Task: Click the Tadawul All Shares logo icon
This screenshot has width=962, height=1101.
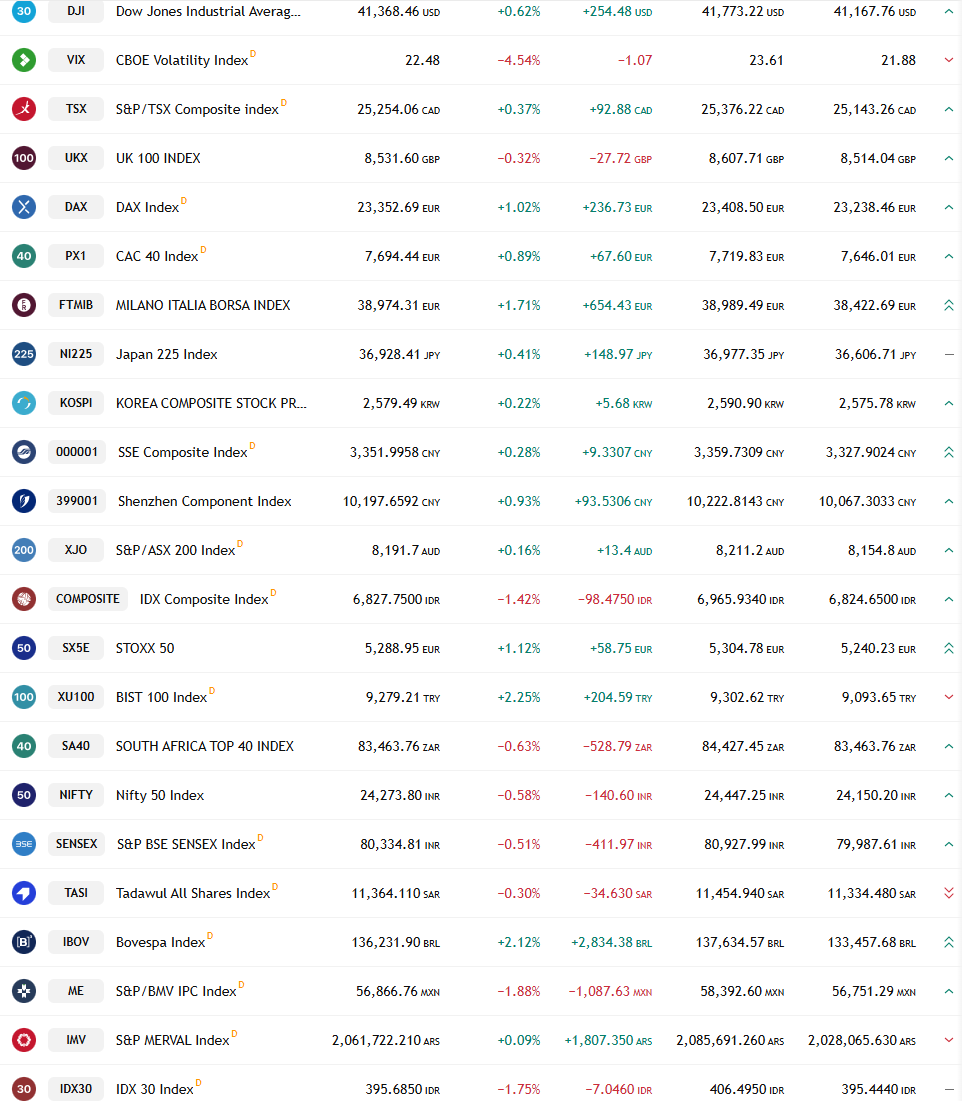Action: pyautogui.click(x=24, y=893)
